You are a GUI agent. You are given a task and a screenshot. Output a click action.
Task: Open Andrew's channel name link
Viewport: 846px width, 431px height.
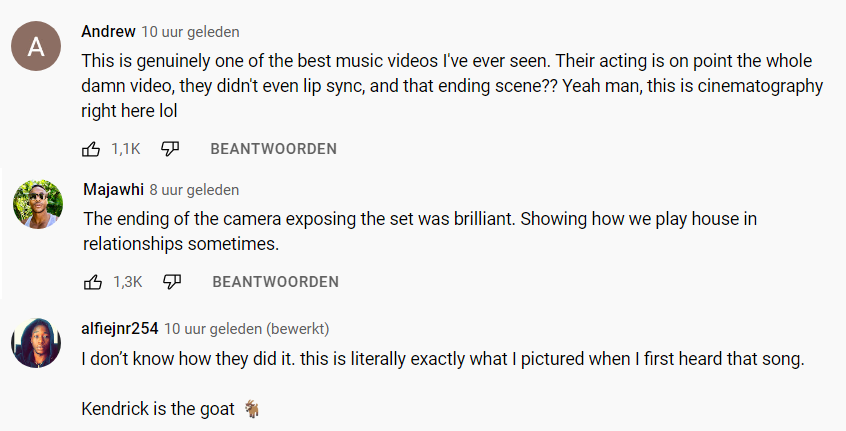[x=108, y=31]
